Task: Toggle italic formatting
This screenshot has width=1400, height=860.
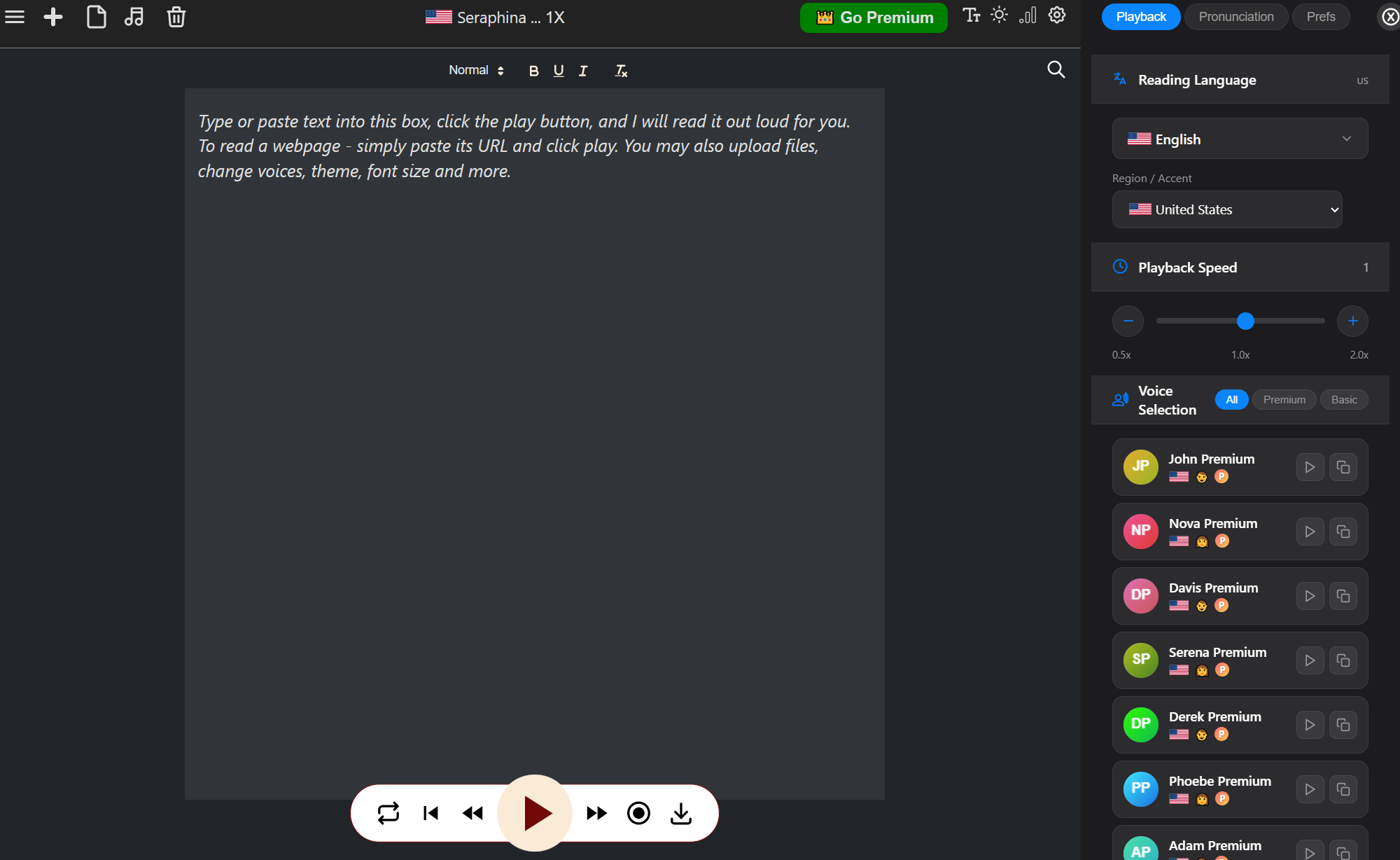Action: click(x=582, y=71)
